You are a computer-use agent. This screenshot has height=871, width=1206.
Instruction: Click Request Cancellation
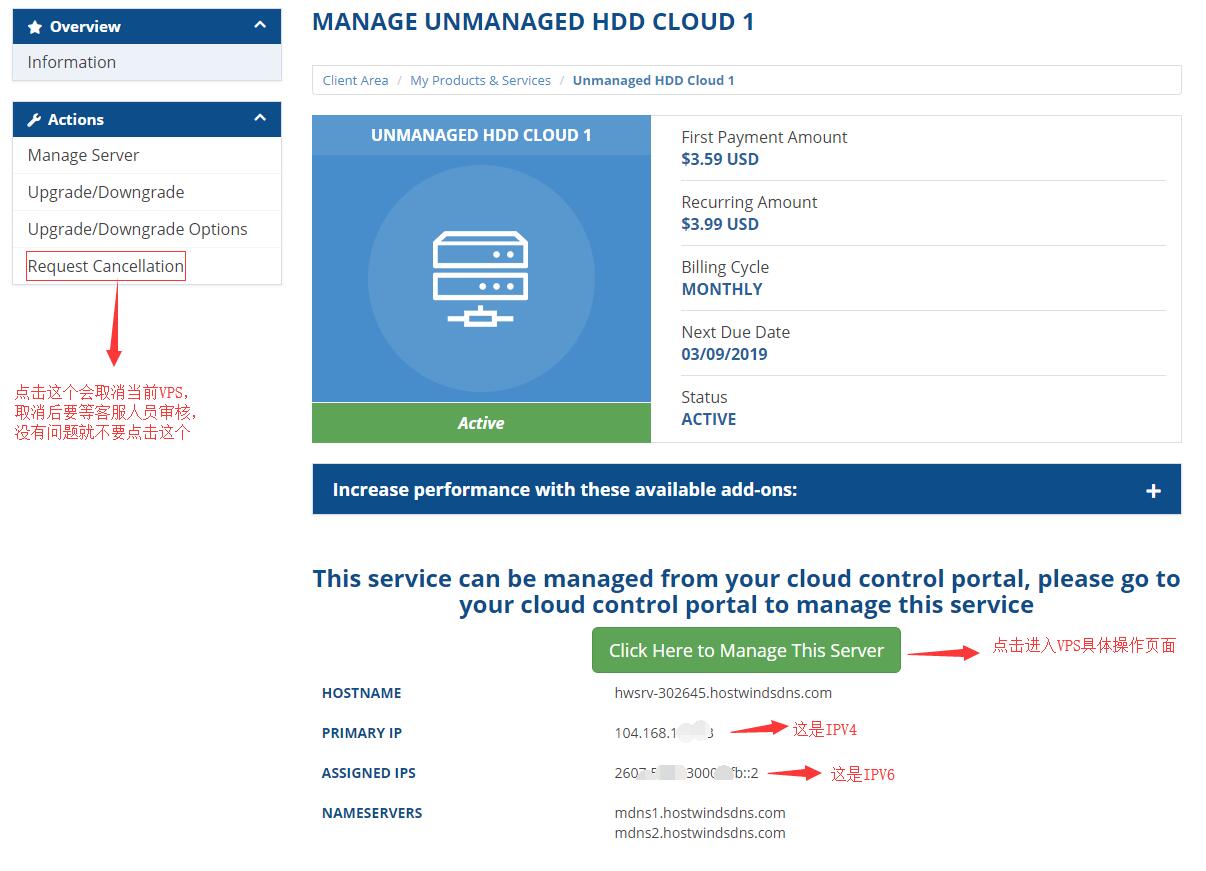[104, 265]
